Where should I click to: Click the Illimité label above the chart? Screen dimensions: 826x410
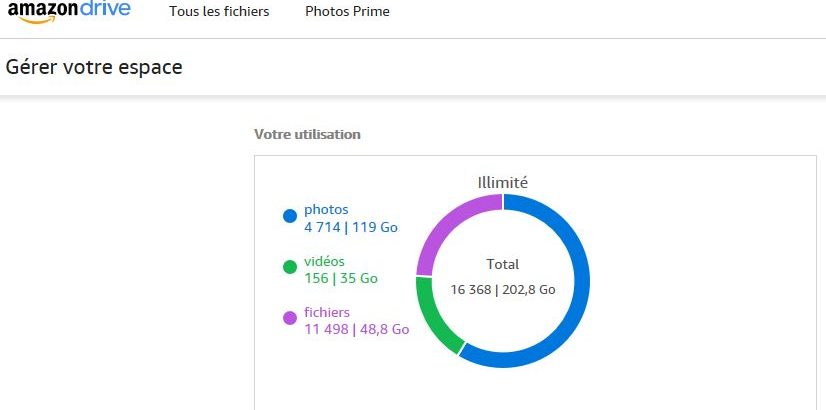click(x=503, y=183)
